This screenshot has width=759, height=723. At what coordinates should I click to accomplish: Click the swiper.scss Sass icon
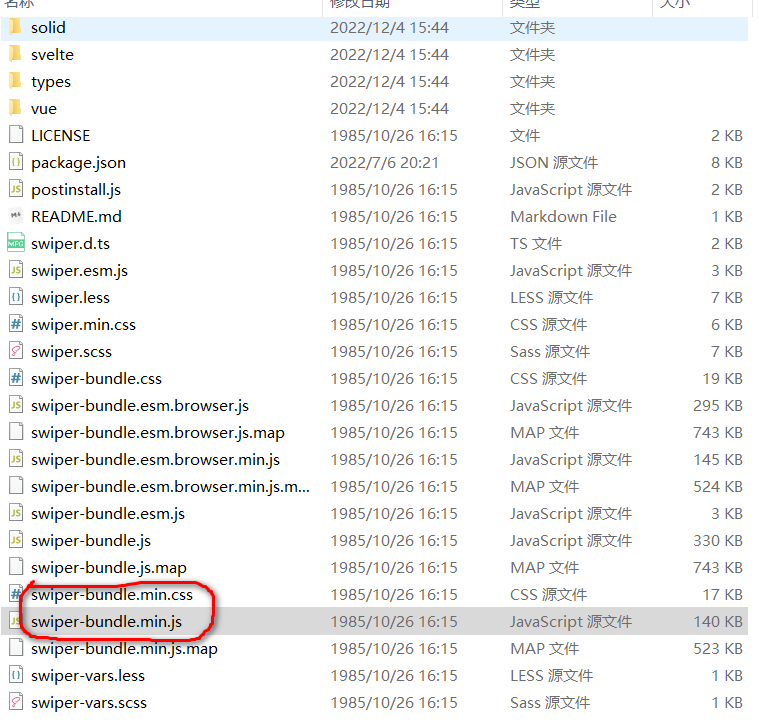16,350
